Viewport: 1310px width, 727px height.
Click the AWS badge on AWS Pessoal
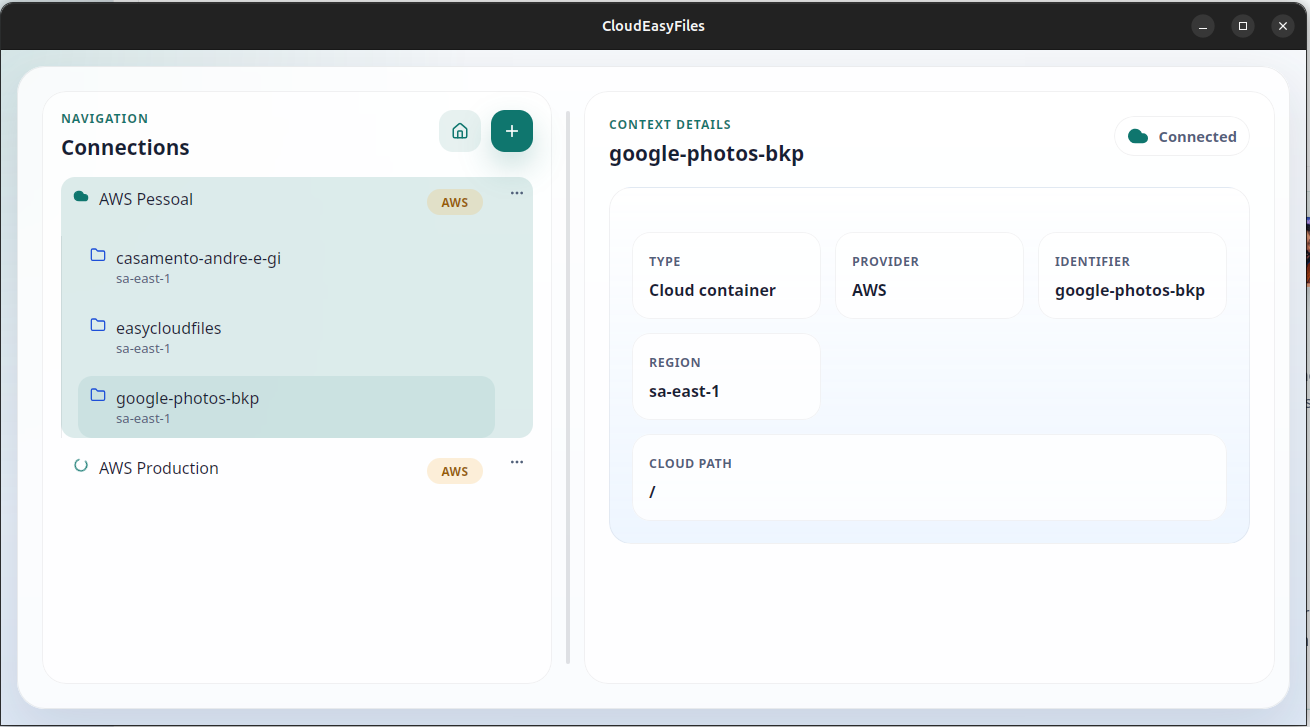[x=455, y=201]
